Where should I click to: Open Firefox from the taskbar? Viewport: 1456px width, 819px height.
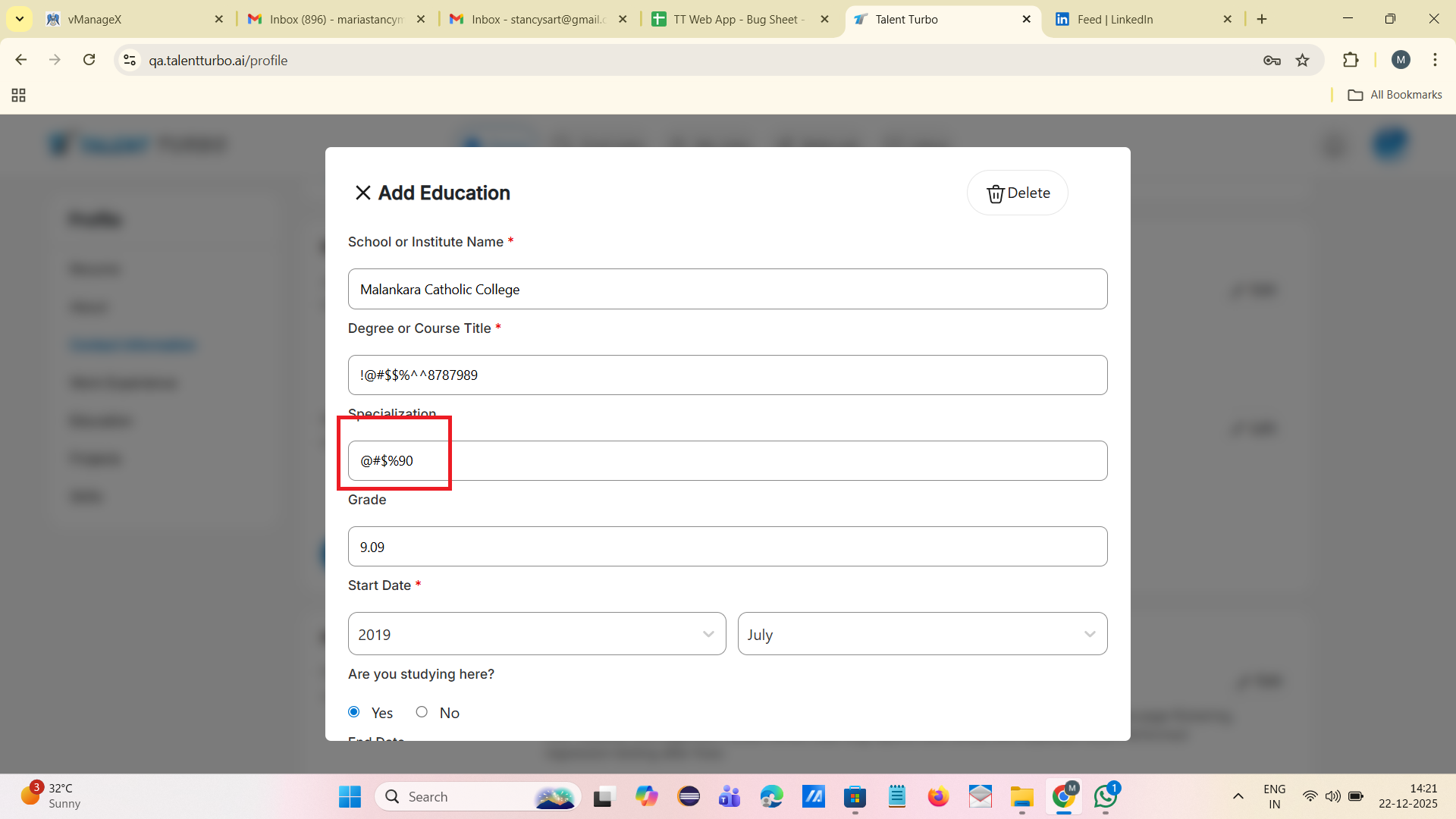point(938,796)
